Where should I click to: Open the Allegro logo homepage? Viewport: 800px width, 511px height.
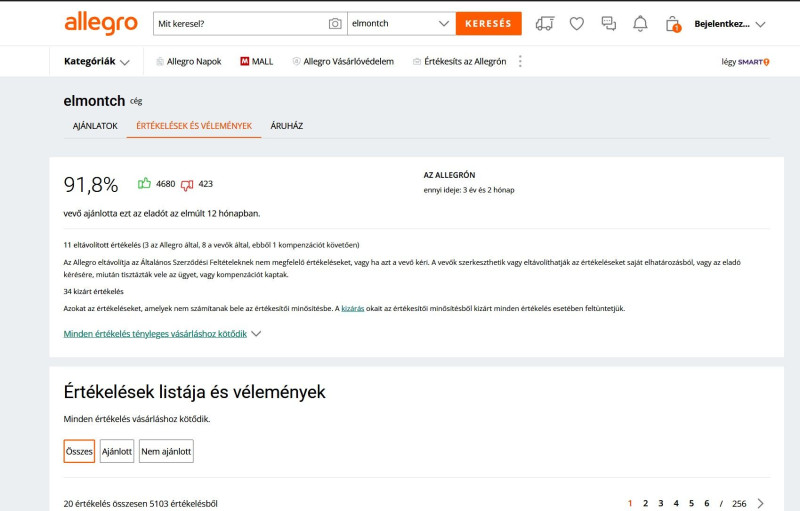pyautogui.click(x=101, y=23)
